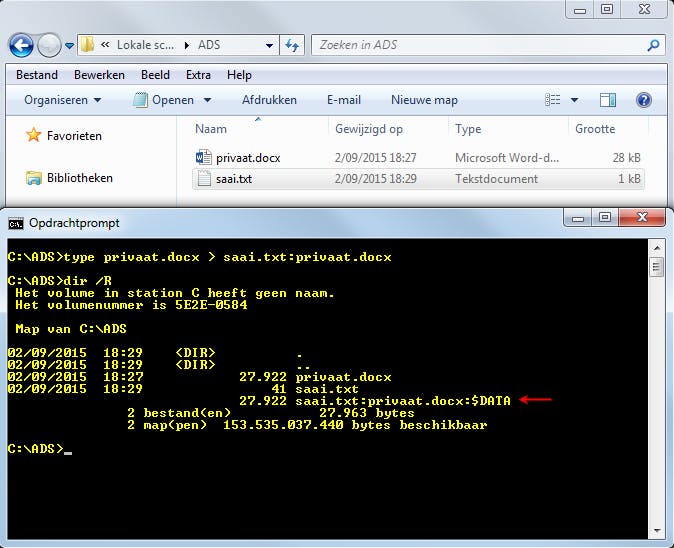
Task: Open the recent locations dropdown arrow
Action: tap(69, 45)
